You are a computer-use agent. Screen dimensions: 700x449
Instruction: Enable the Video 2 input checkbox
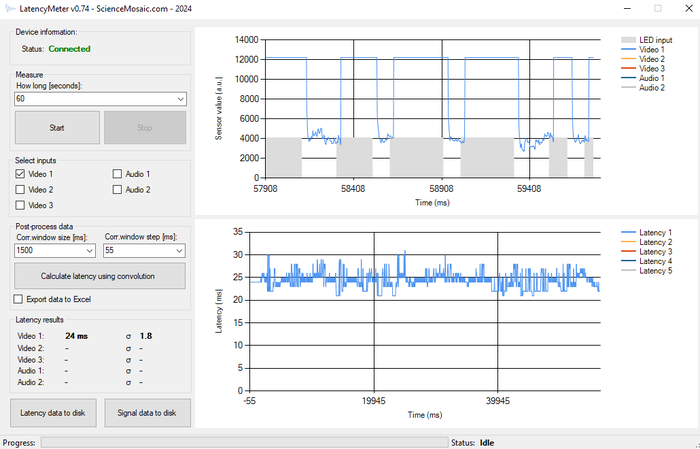click(x=20, y=190)
